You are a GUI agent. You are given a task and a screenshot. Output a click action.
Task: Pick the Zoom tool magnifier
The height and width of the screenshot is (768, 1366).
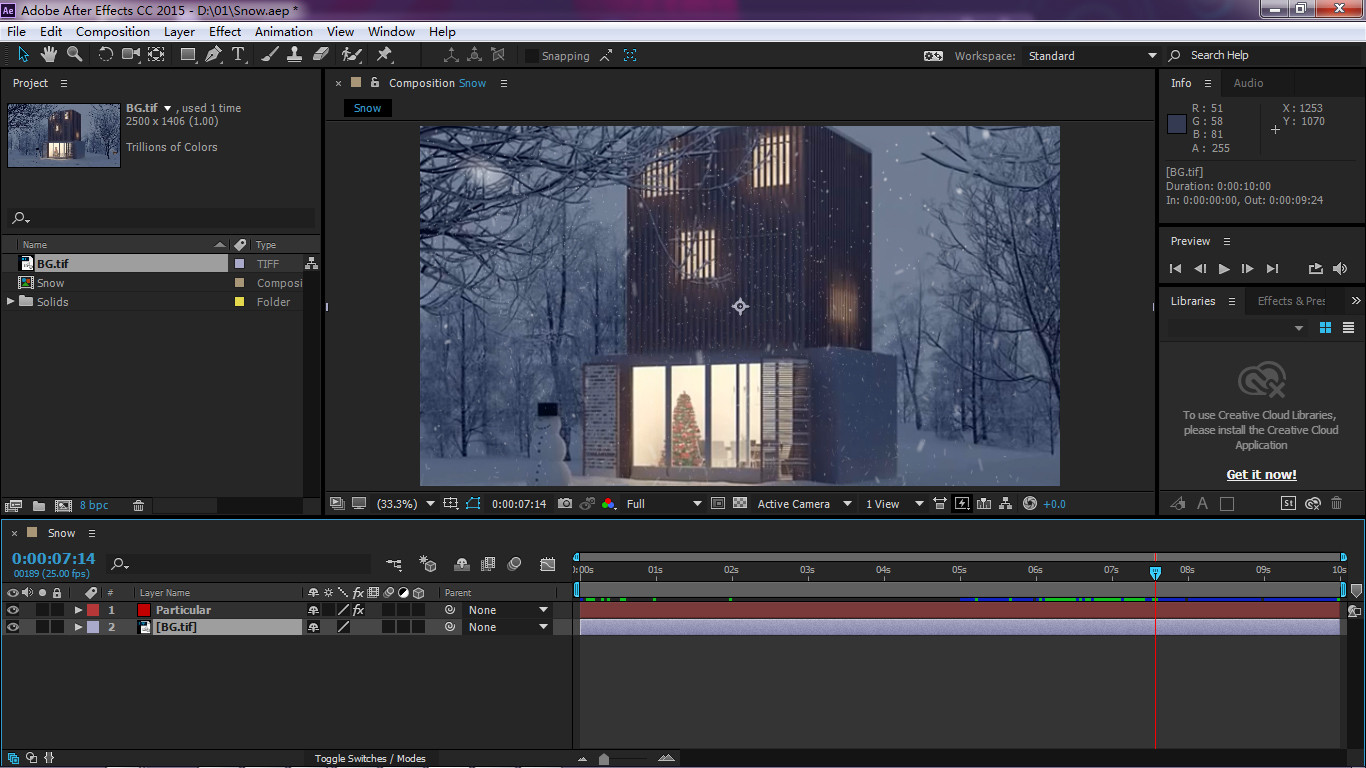[75, 55]
